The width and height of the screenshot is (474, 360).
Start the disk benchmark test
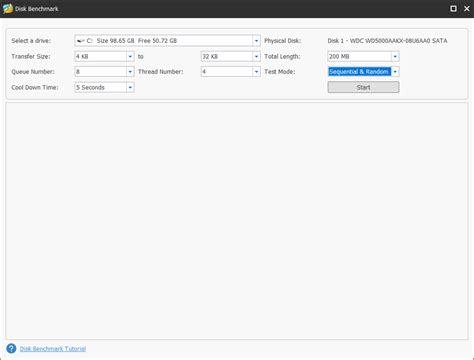(363, 87)
